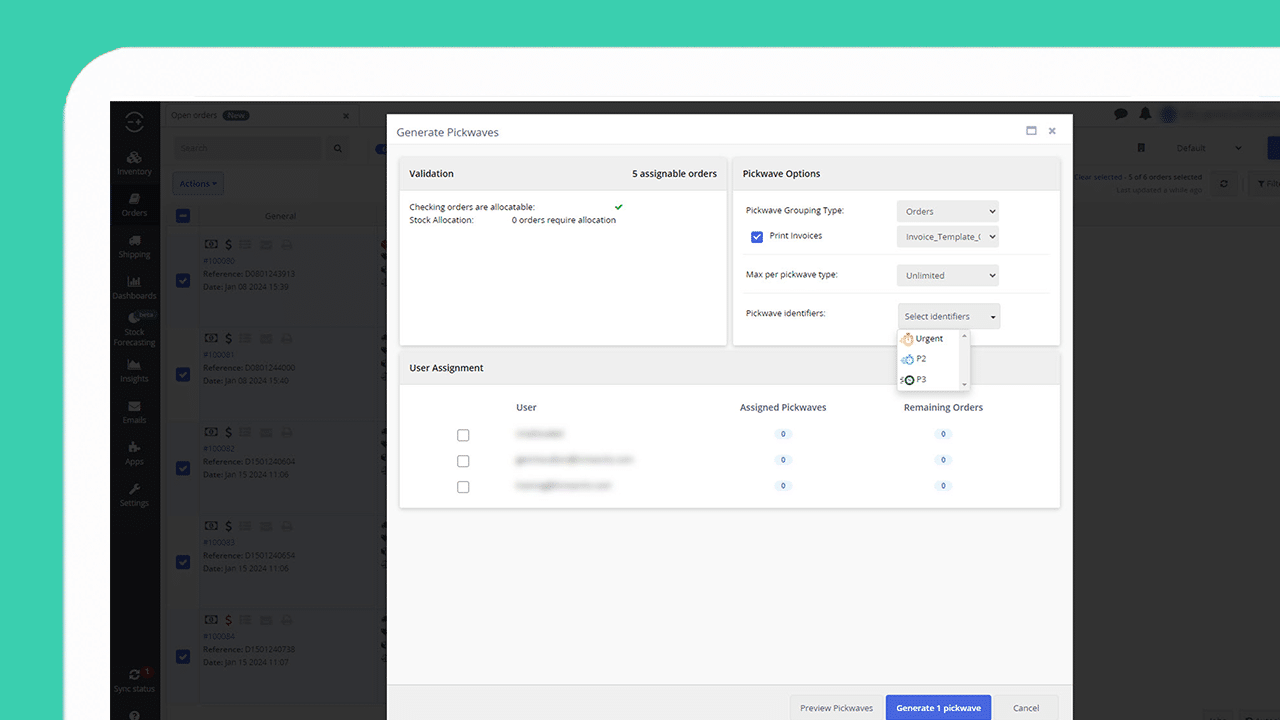The width and height of the screenshot is (1280, 720).
Task: Click the Preview Pickwaves button
Action: (x=836, y=708)
